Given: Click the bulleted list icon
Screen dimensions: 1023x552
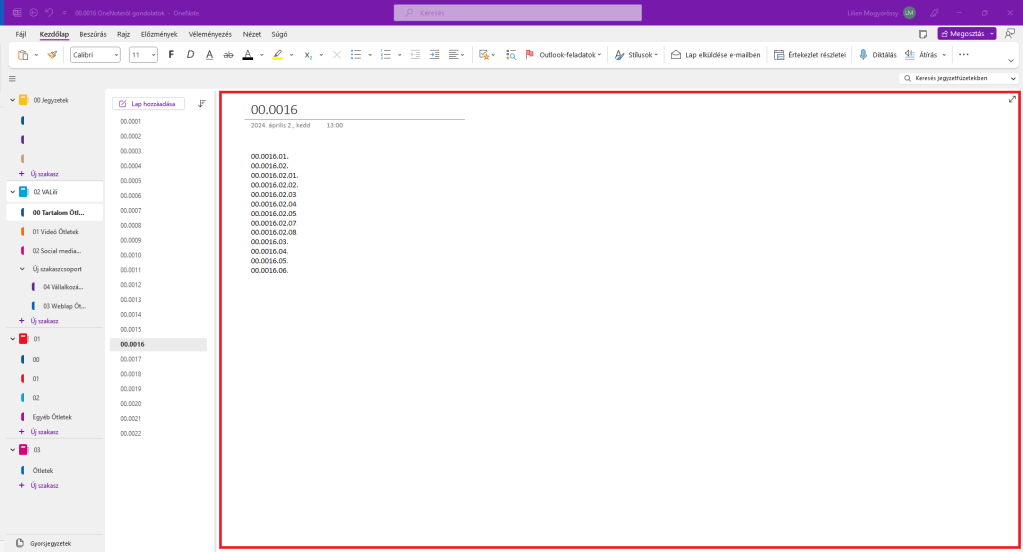Looking at the screenshot, I should click(x=356, y=55).
